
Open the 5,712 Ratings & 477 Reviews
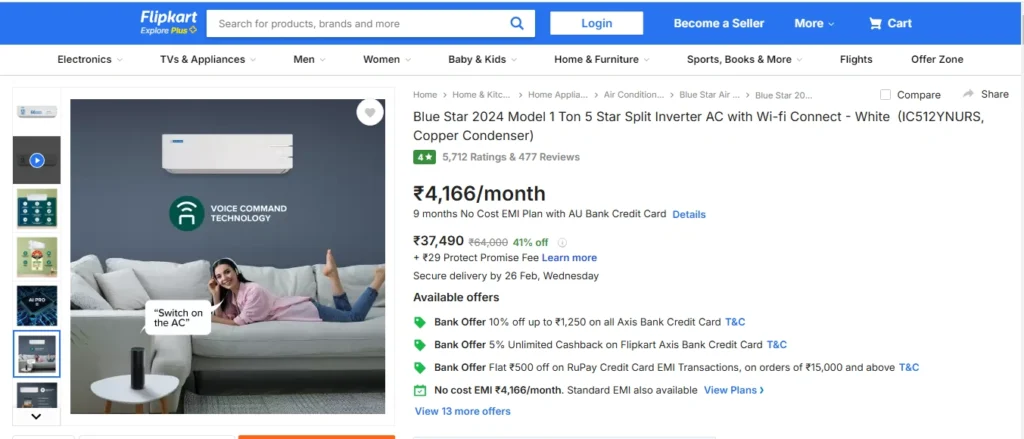(x=511, y=157)
